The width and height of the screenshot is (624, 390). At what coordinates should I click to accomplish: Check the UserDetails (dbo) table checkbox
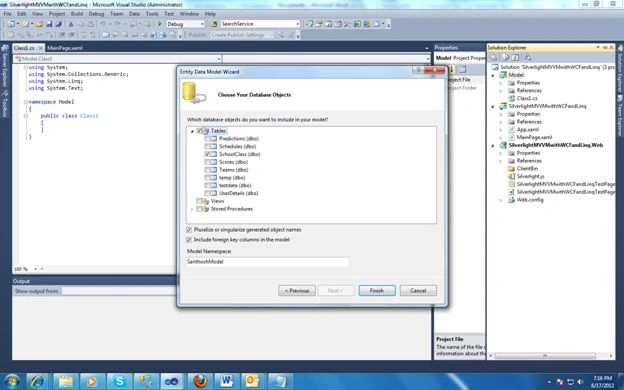(x=207, y=193)
